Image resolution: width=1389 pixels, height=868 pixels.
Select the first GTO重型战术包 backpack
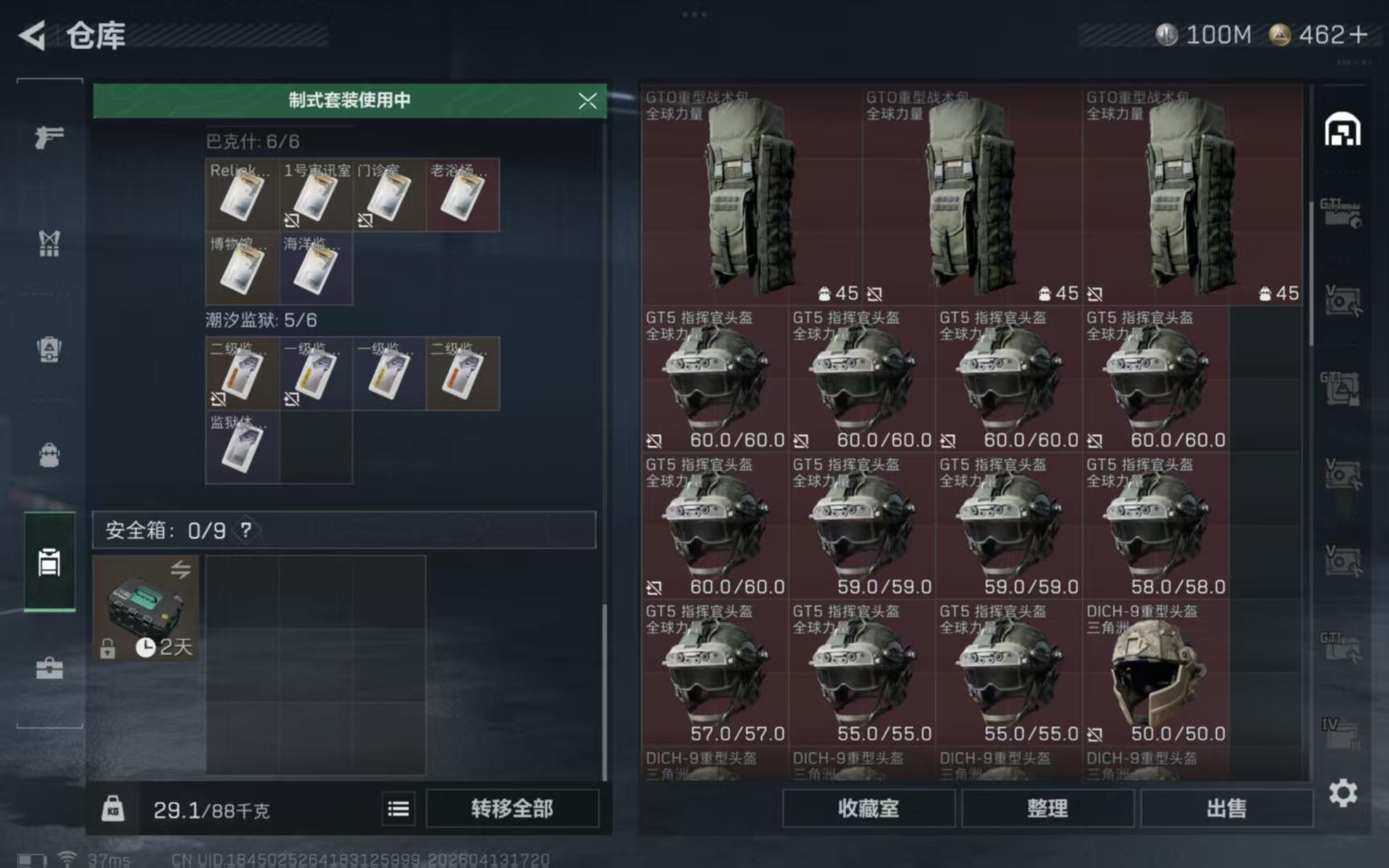[751, 195]
